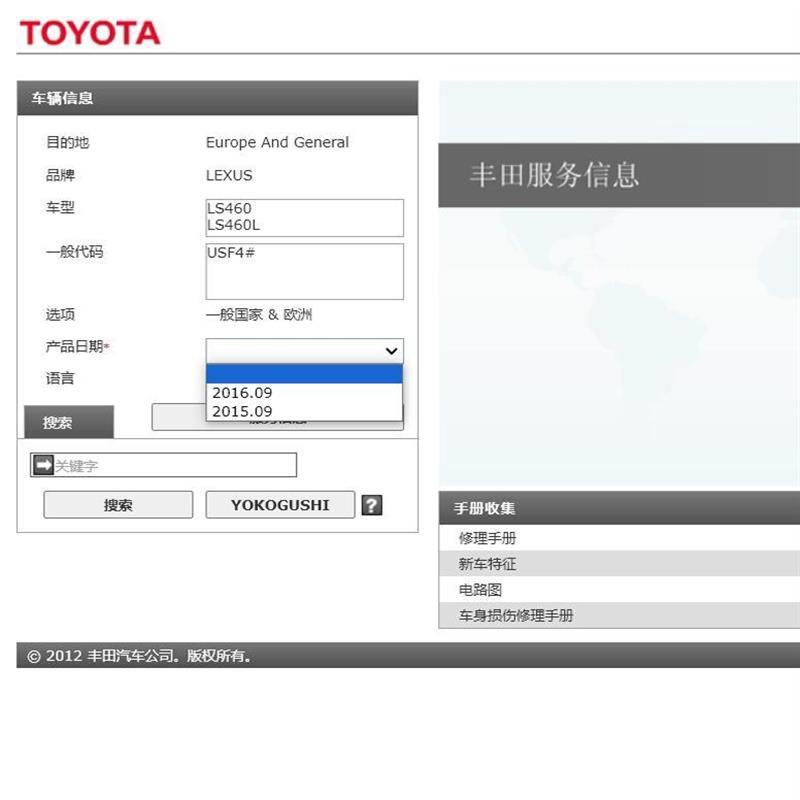Open 车身损伤修理手册 link
Image resolution: width=800 pixels, height=800 pixels.
516,615
